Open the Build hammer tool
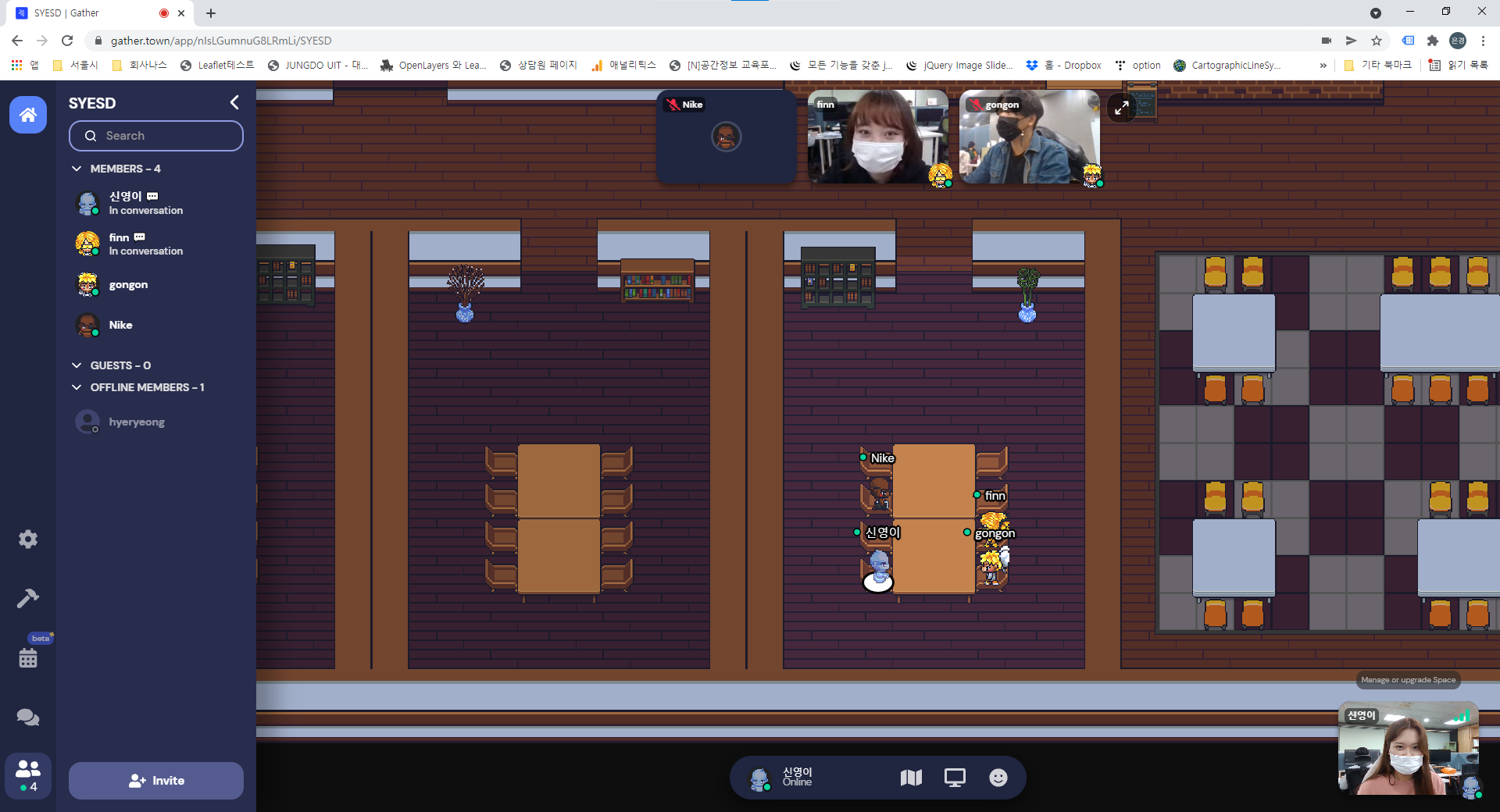 tap(28, 598)
